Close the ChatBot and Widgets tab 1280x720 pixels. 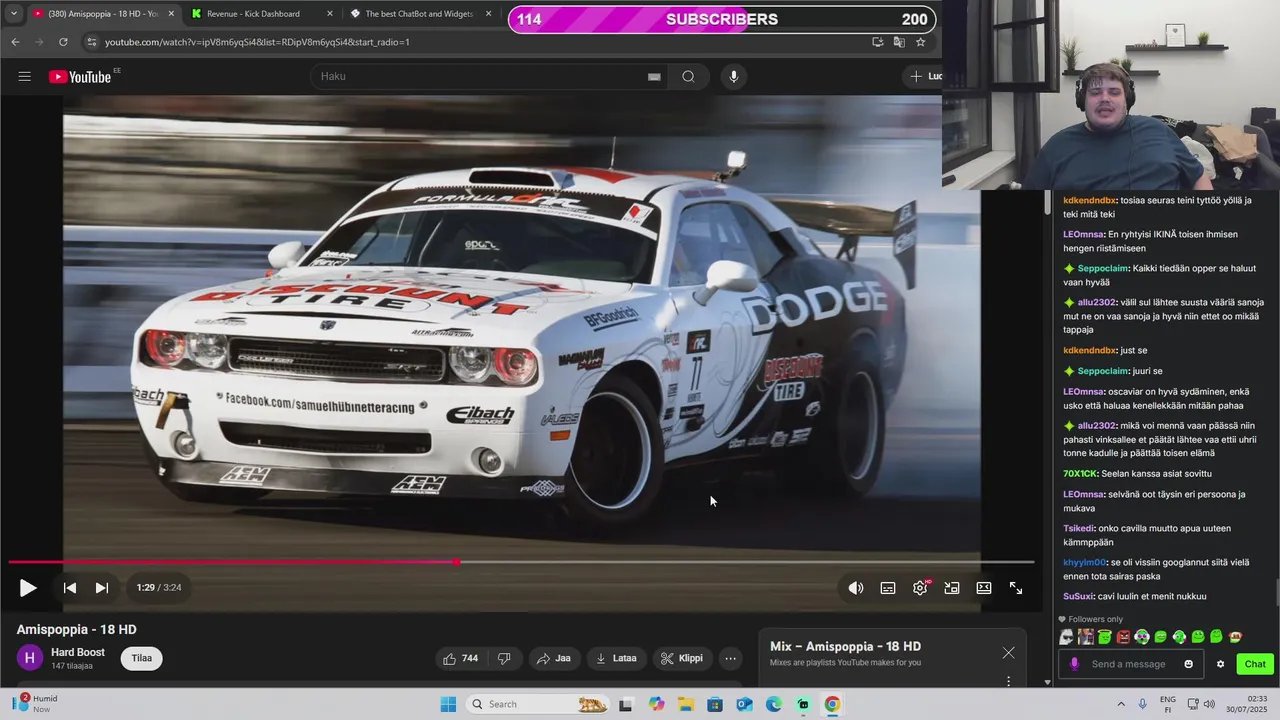488,14
